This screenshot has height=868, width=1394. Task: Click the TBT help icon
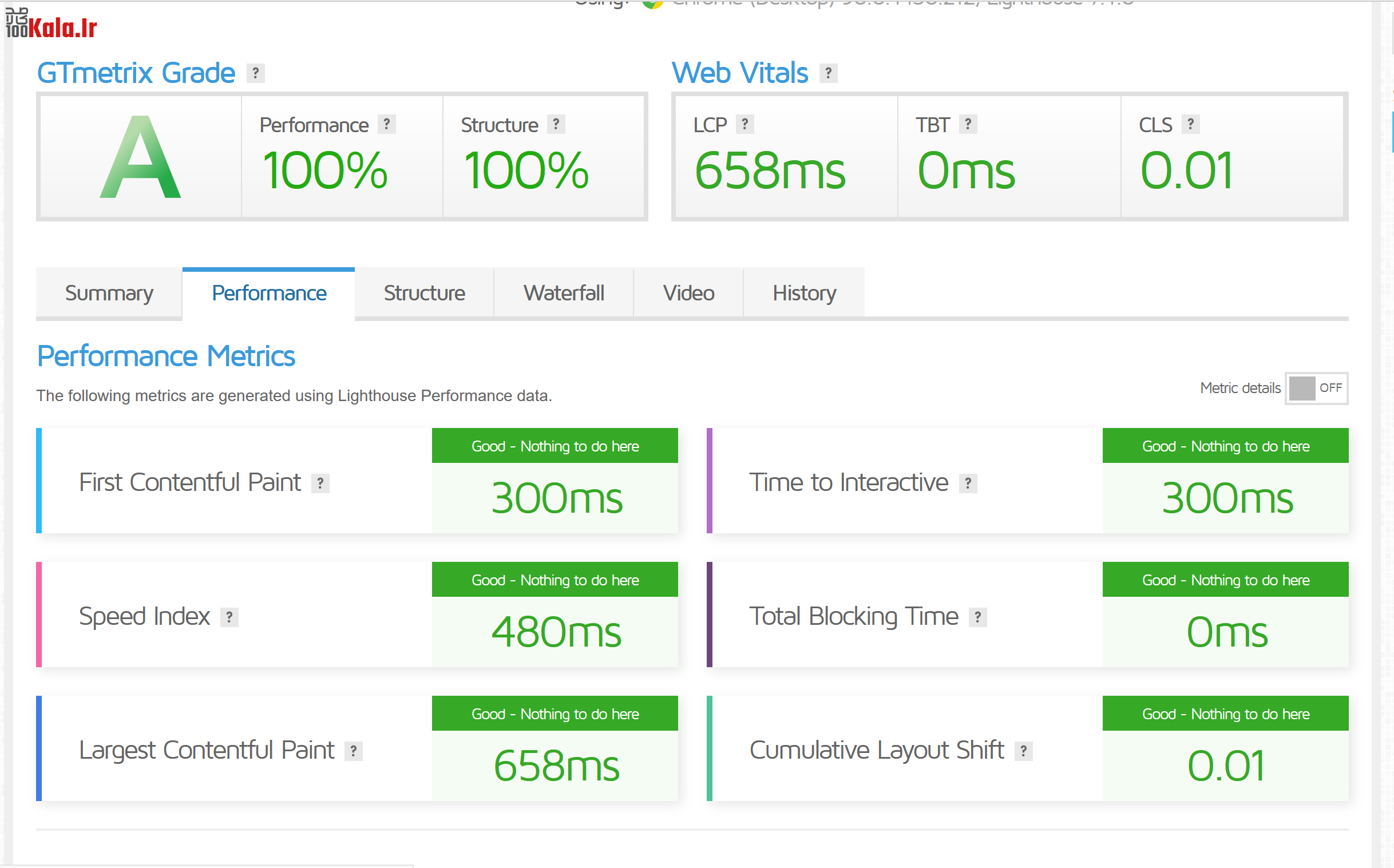pos(968,125)
